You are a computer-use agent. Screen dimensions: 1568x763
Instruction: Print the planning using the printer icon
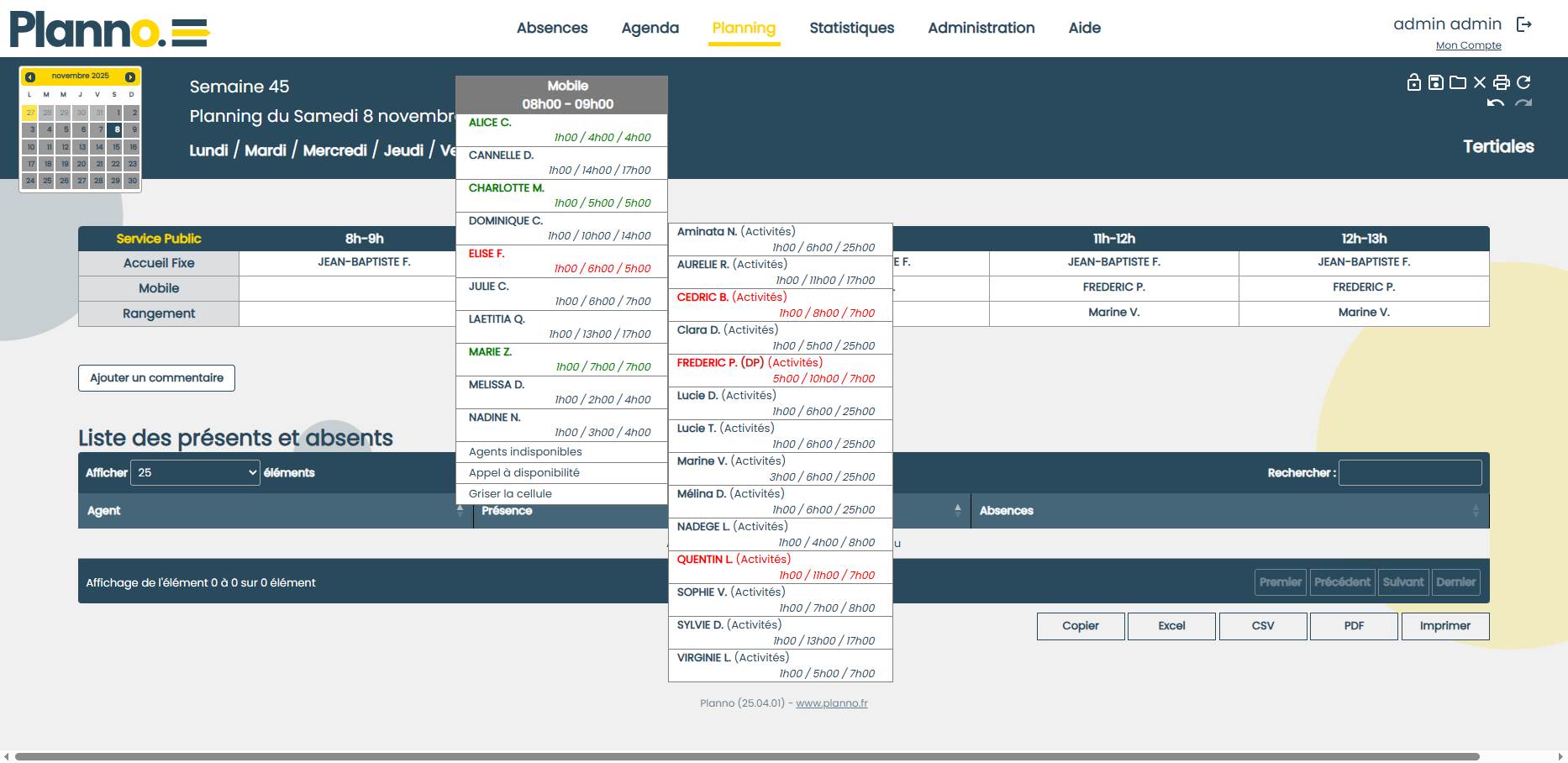[1502, 82]
